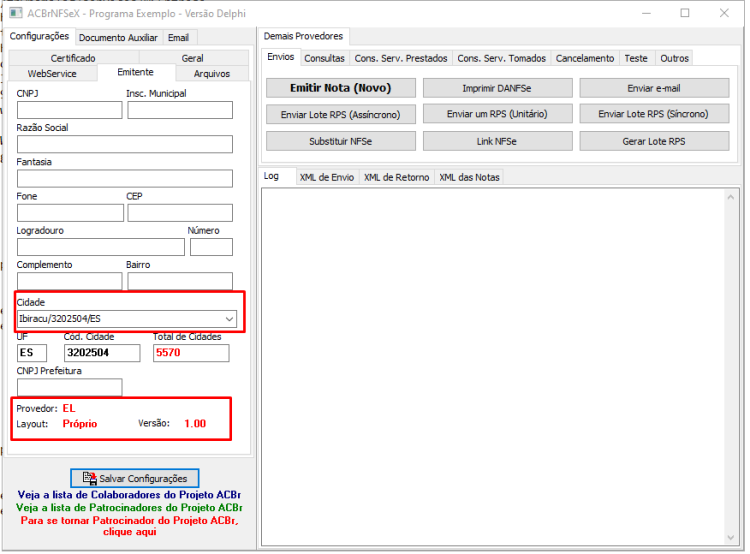This screenshot has width=750, height=554.
Task: Click the save icon on Salvar Configurações
Action: point(89,477)
